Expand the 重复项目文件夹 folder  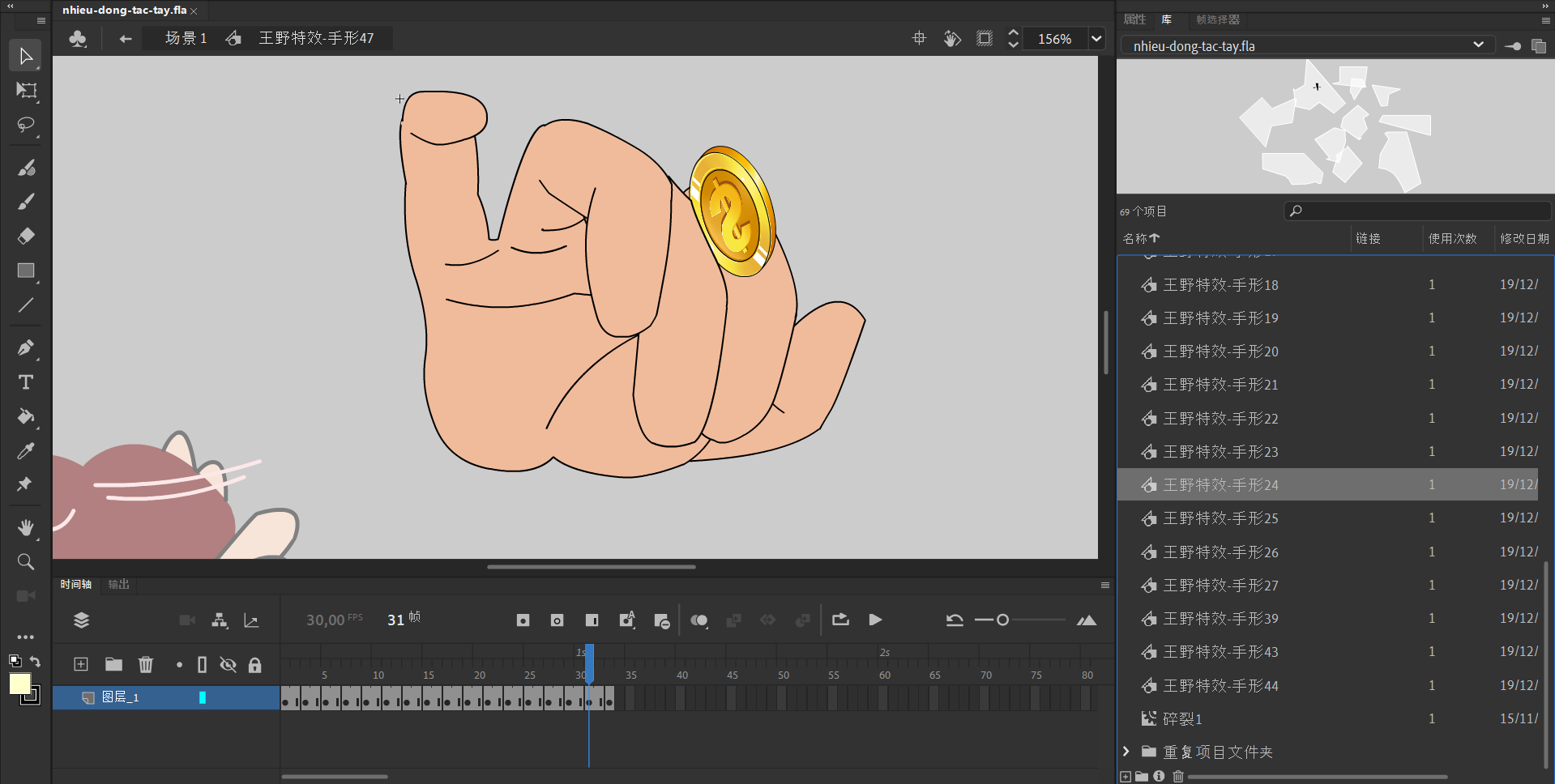tap(1126, 752)
